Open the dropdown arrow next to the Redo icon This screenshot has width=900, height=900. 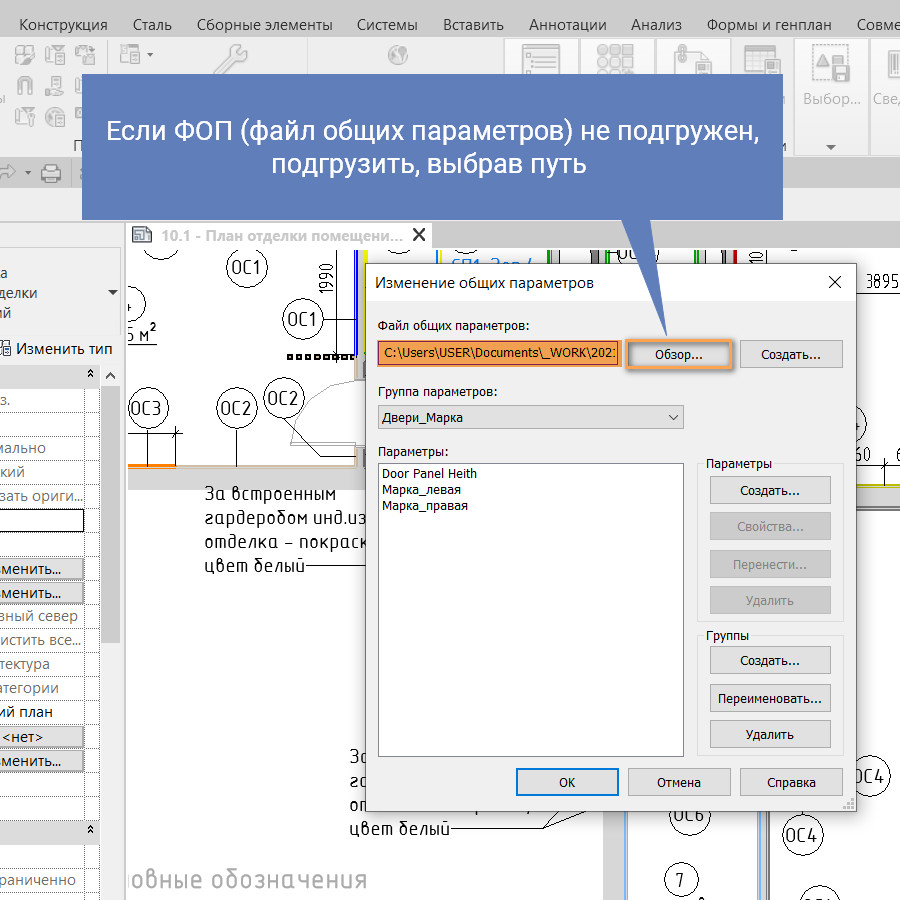(28, 172)
